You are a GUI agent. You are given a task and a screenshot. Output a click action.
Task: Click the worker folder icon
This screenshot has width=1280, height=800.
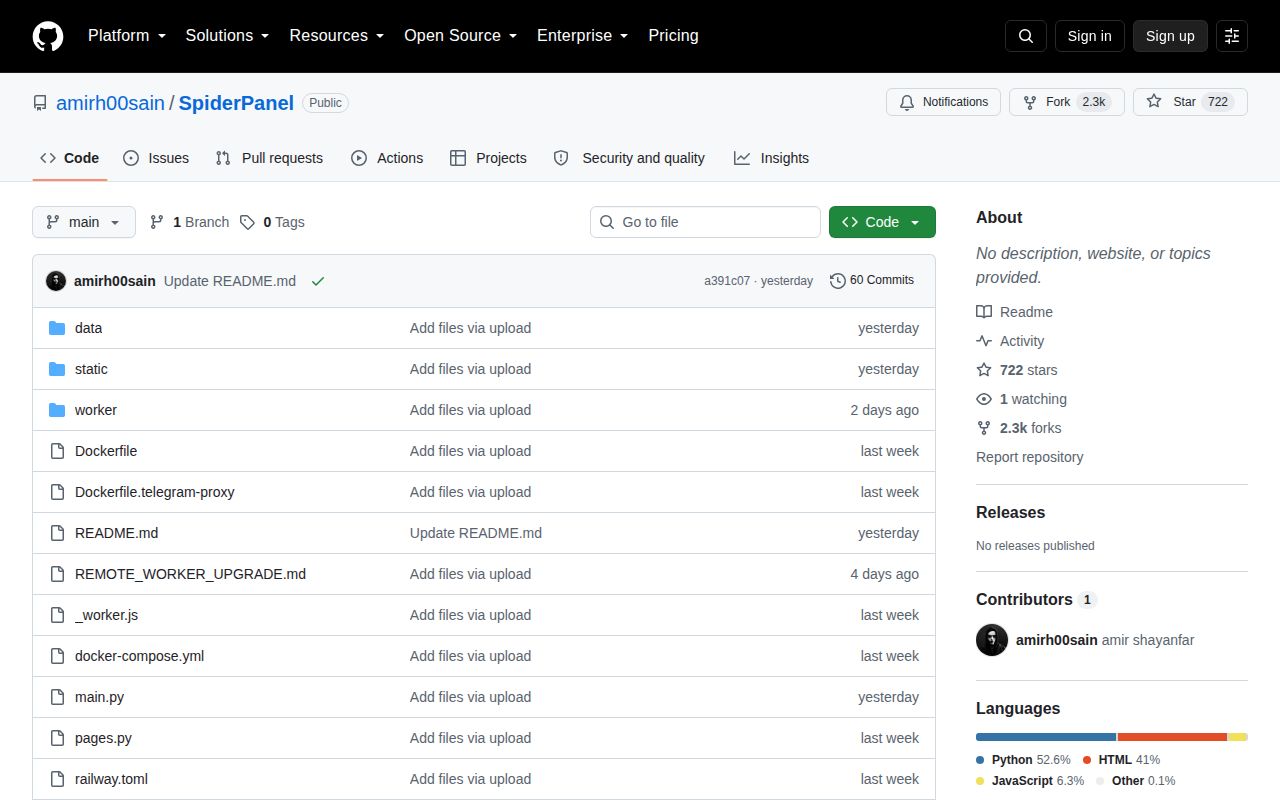point(57,410)
